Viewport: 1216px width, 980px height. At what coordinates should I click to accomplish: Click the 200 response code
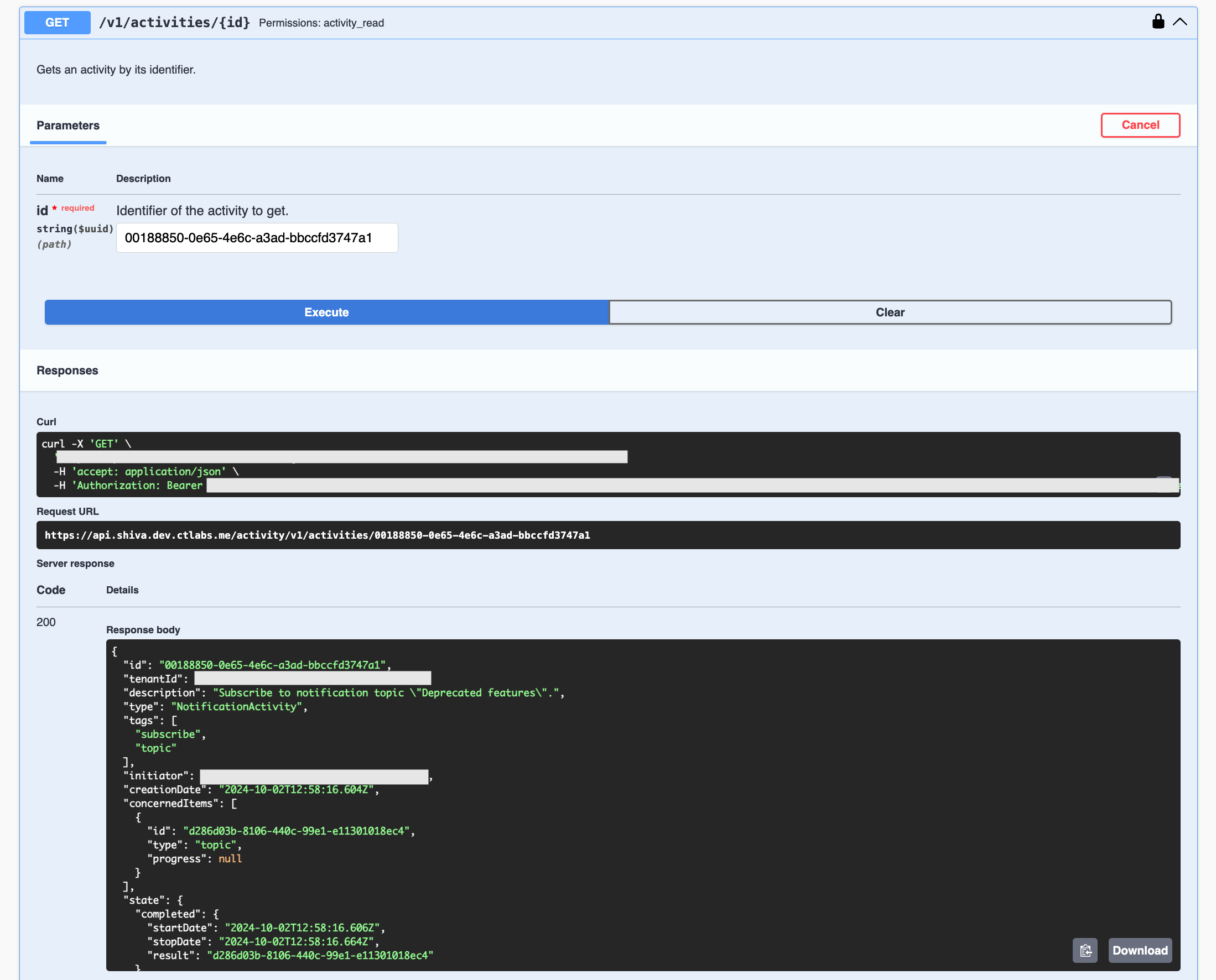point(46,622)
